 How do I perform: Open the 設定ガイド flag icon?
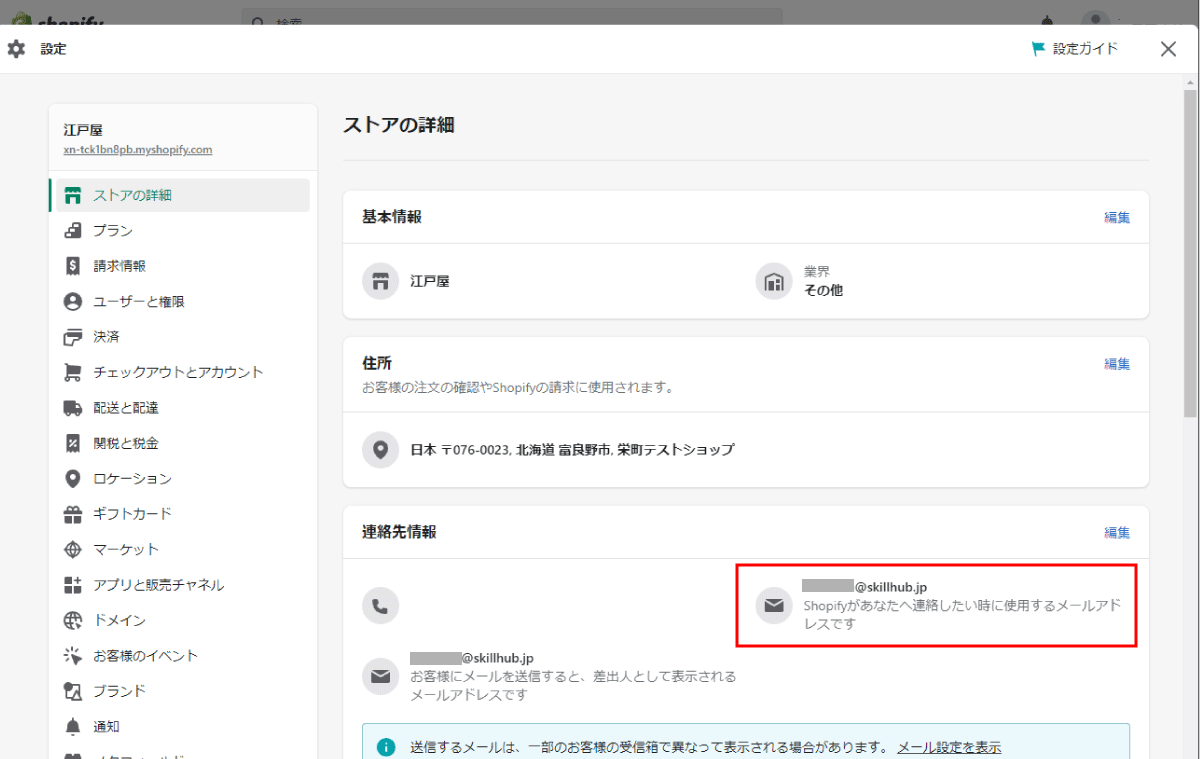[x=1038, y=49]
